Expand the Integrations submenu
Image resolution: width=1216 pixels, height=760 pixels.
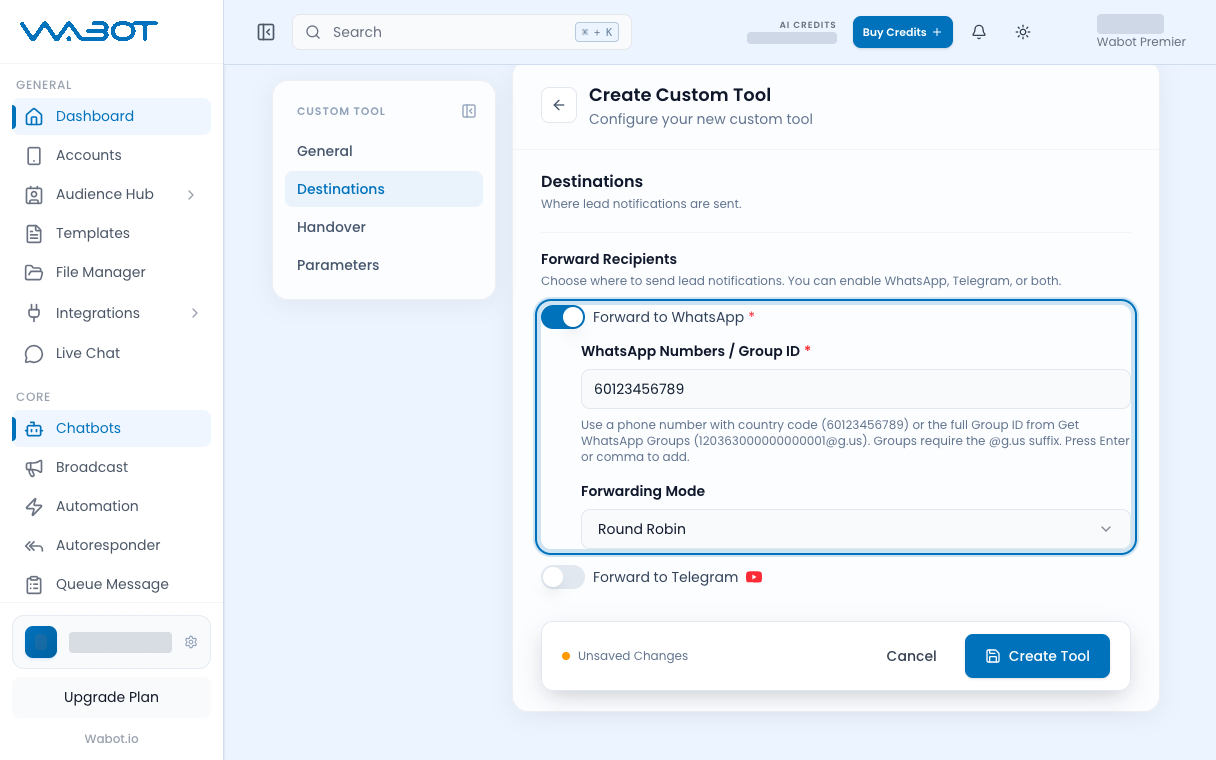194,313
